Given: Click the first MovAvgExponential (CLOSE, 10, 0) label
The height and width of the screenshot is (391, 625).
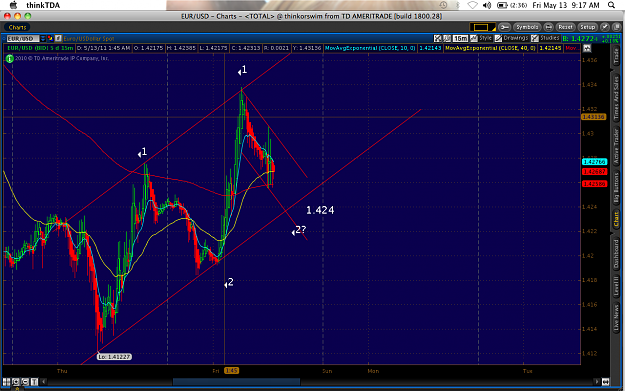Looking at the screenshot, I should 370,48.
